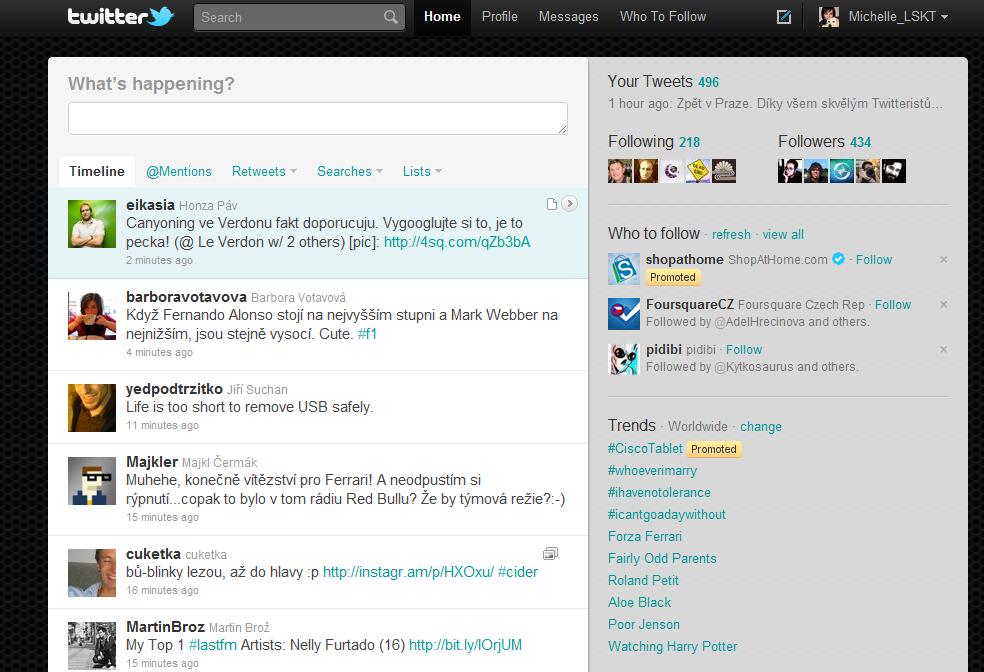The image size is (984, 672).
Task: Click Michelle_LSKT profile avatar in top bar
Action: pyautogui.click(x=829, y=16)
